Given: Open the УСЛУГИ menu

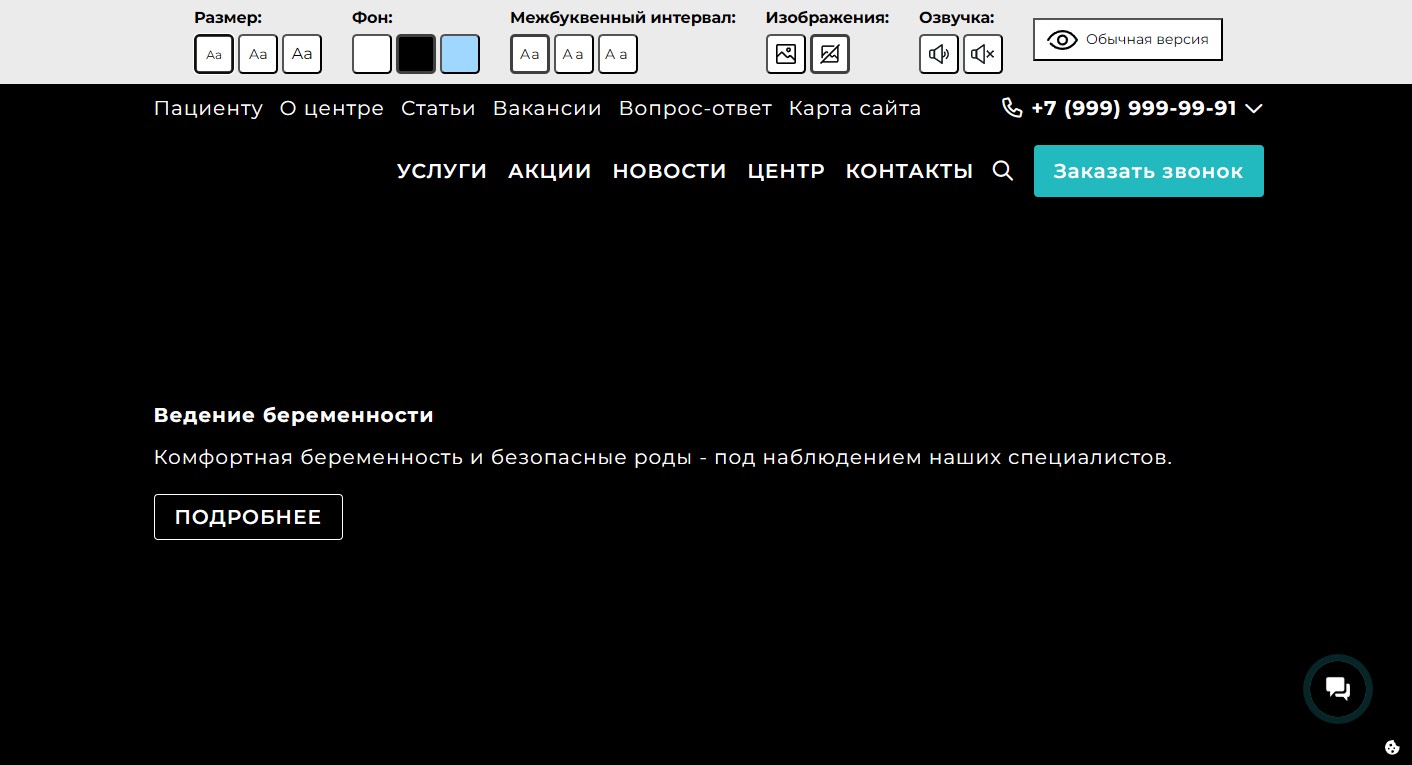Looking at the screenshot, I should pos(442,171).
